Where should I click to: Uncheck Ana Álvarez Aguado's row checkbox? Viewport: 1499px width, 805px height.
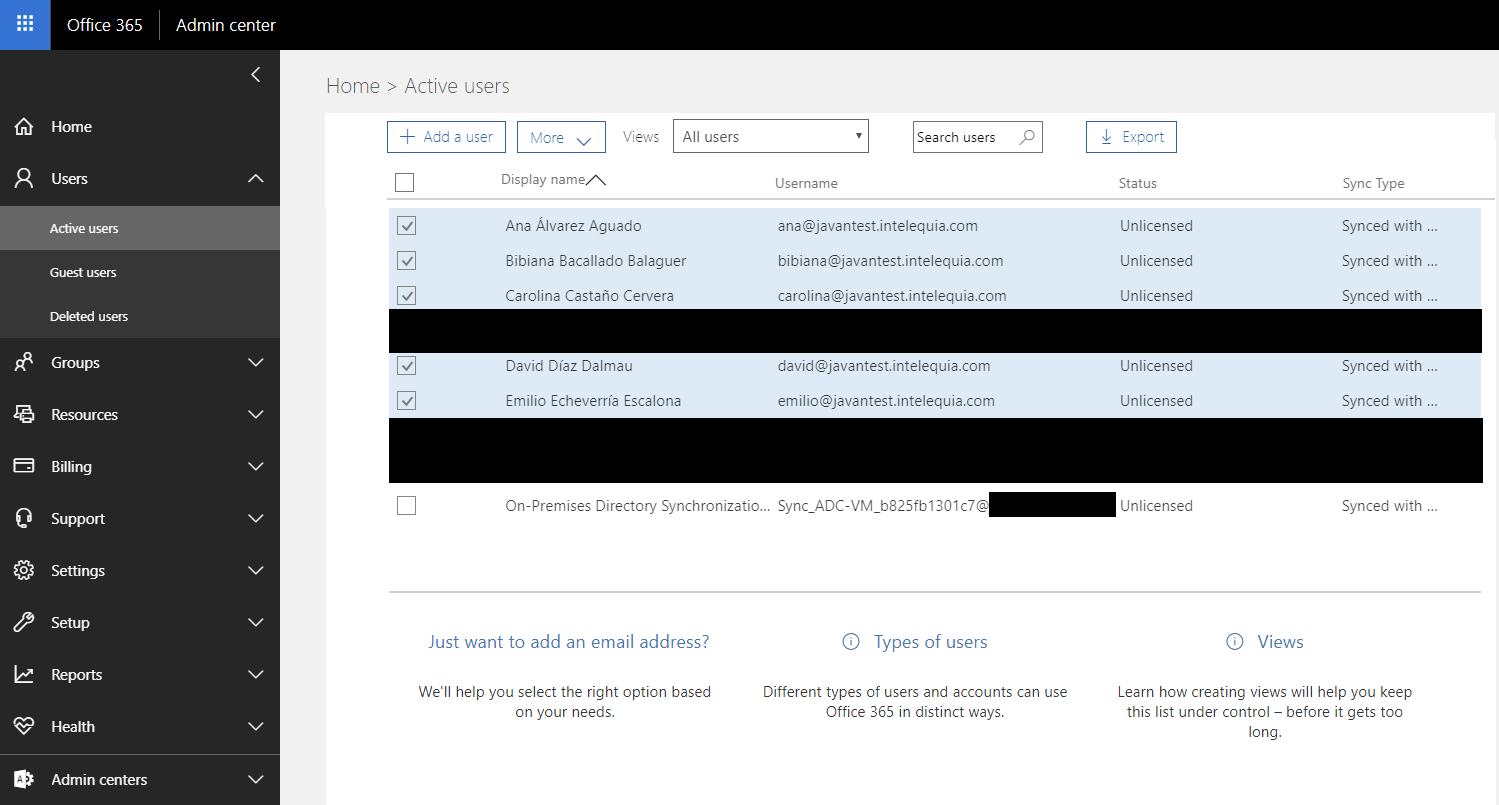(x=406, y=225)
